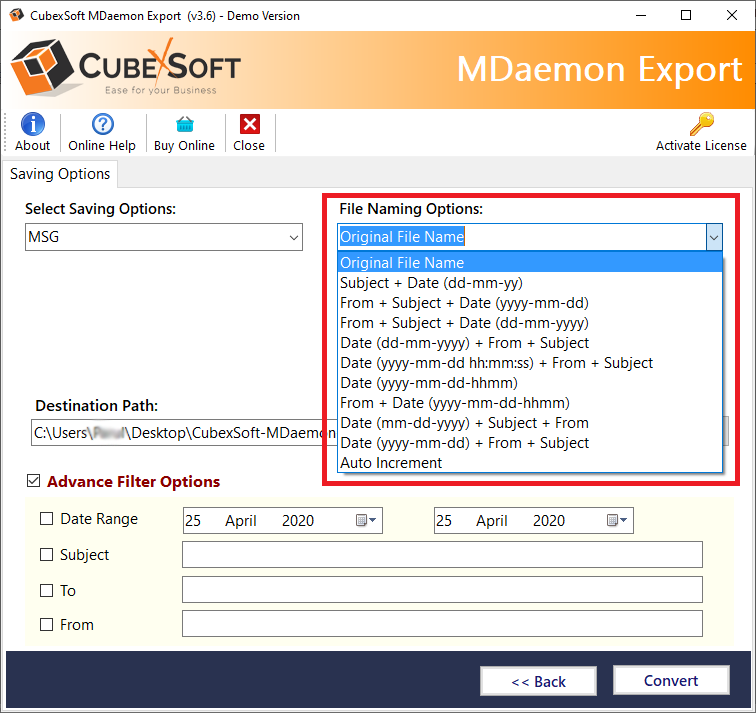This screenshot has width=756, height=713.
Task: Click the red Close toolbar icon
Action: (250, 124)
